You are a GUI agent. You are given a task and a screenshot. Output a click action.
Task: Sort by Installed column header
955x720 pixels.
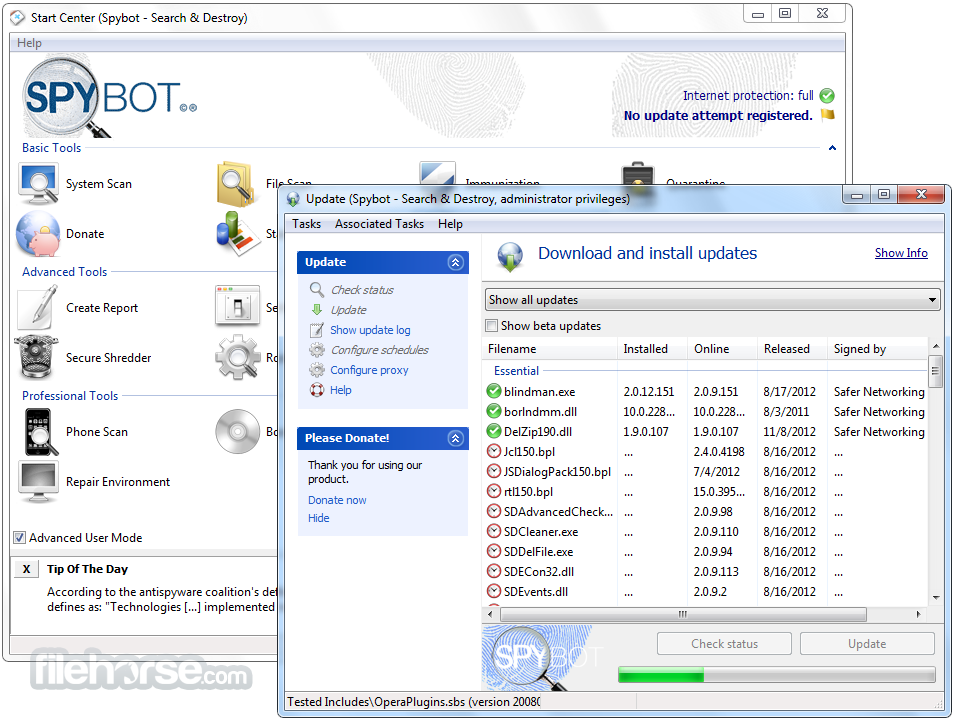pyautogui.click(x=652, y=349)
